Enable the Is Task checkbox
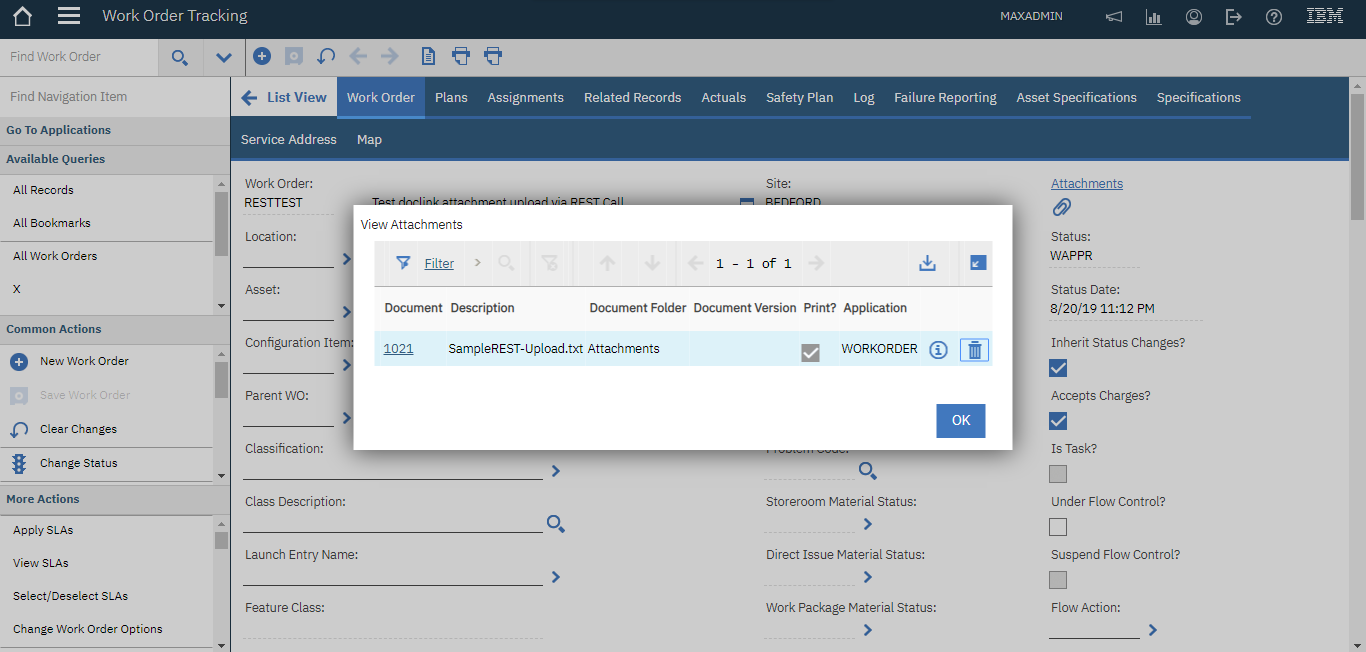 point(1057,473)
